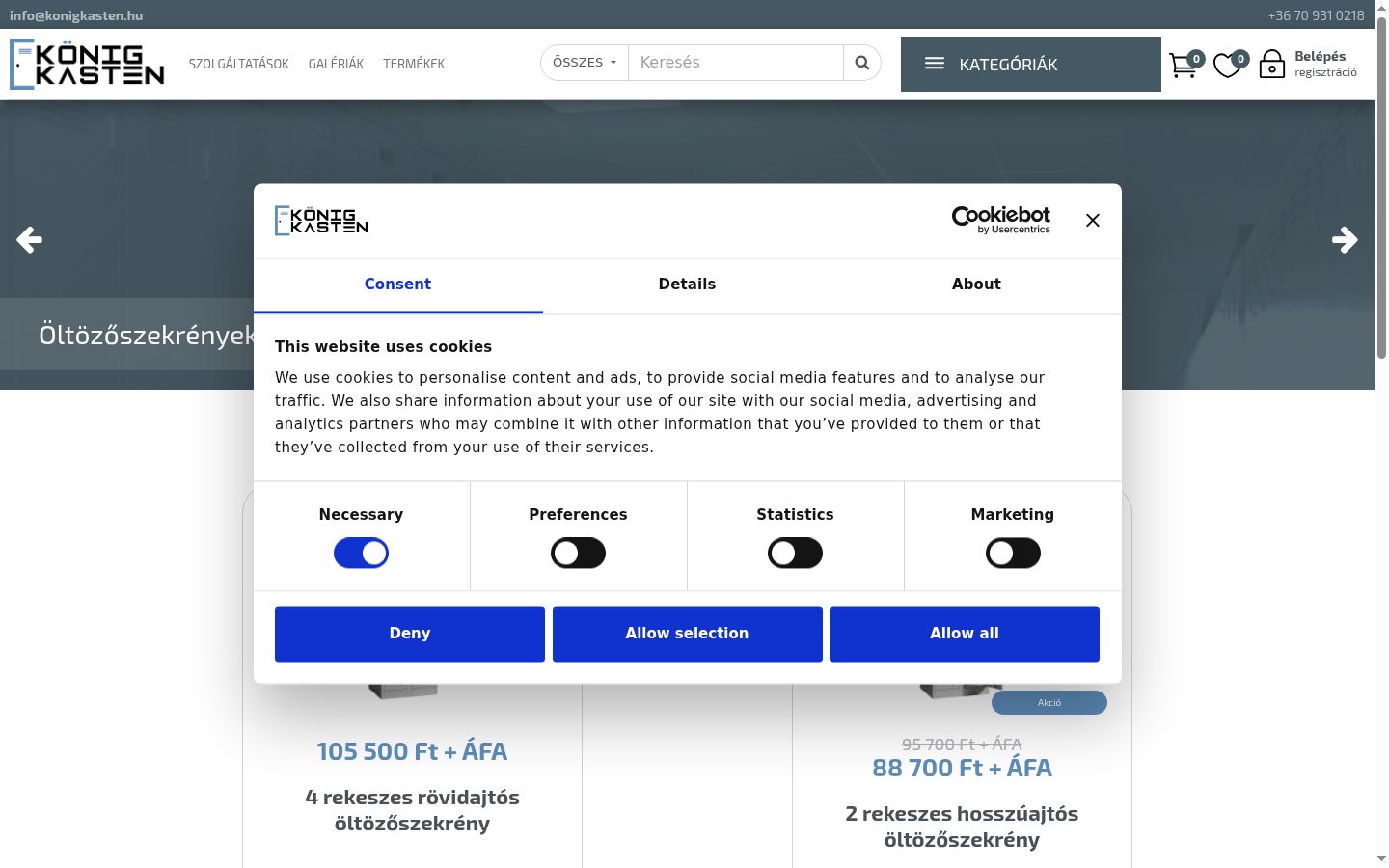The image size is (1389, 868).
Task: Toggle the Necessary cookies switch
Action: click(361, 554)
